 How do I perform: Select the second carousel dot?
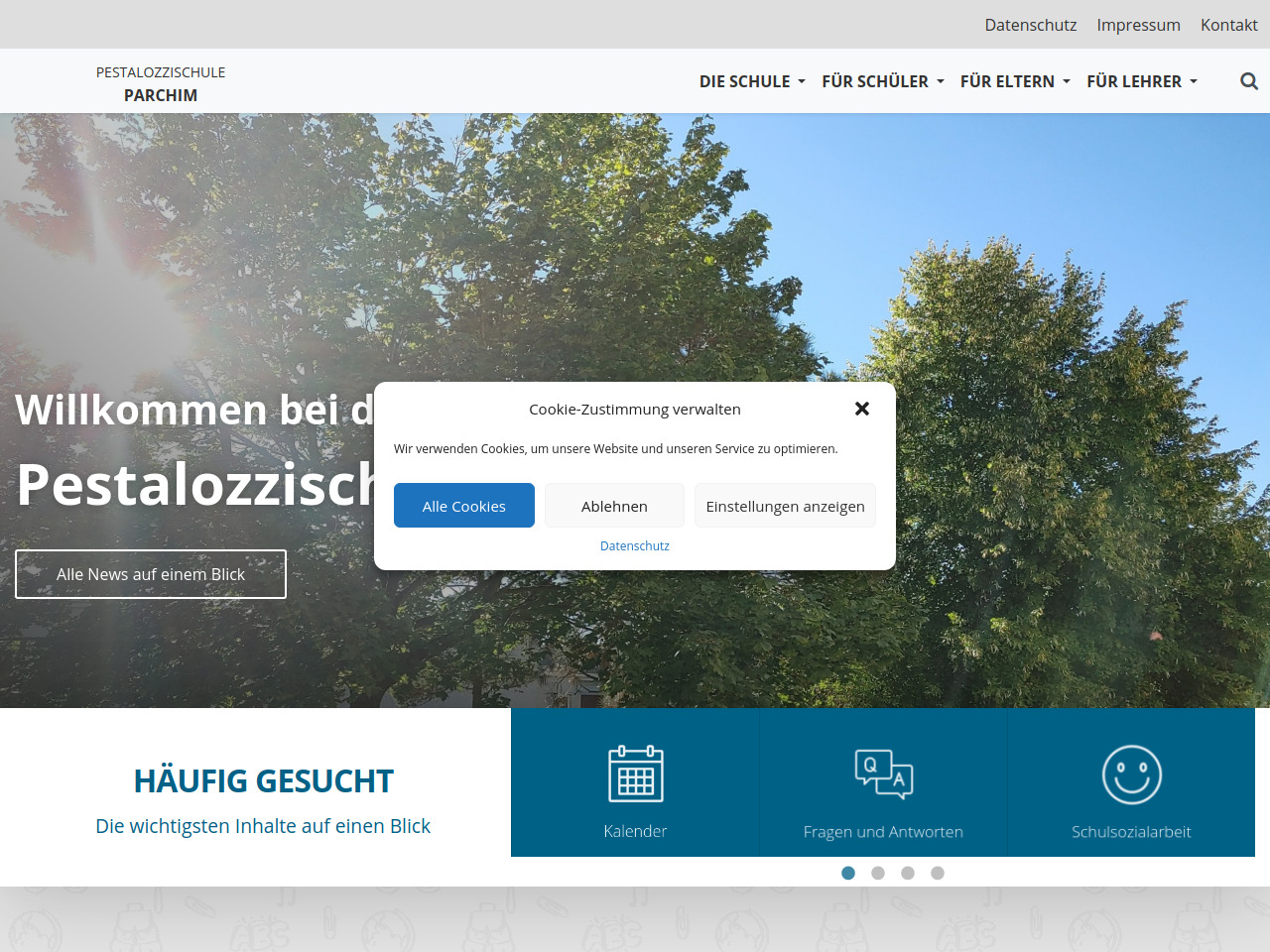(878, 873)
